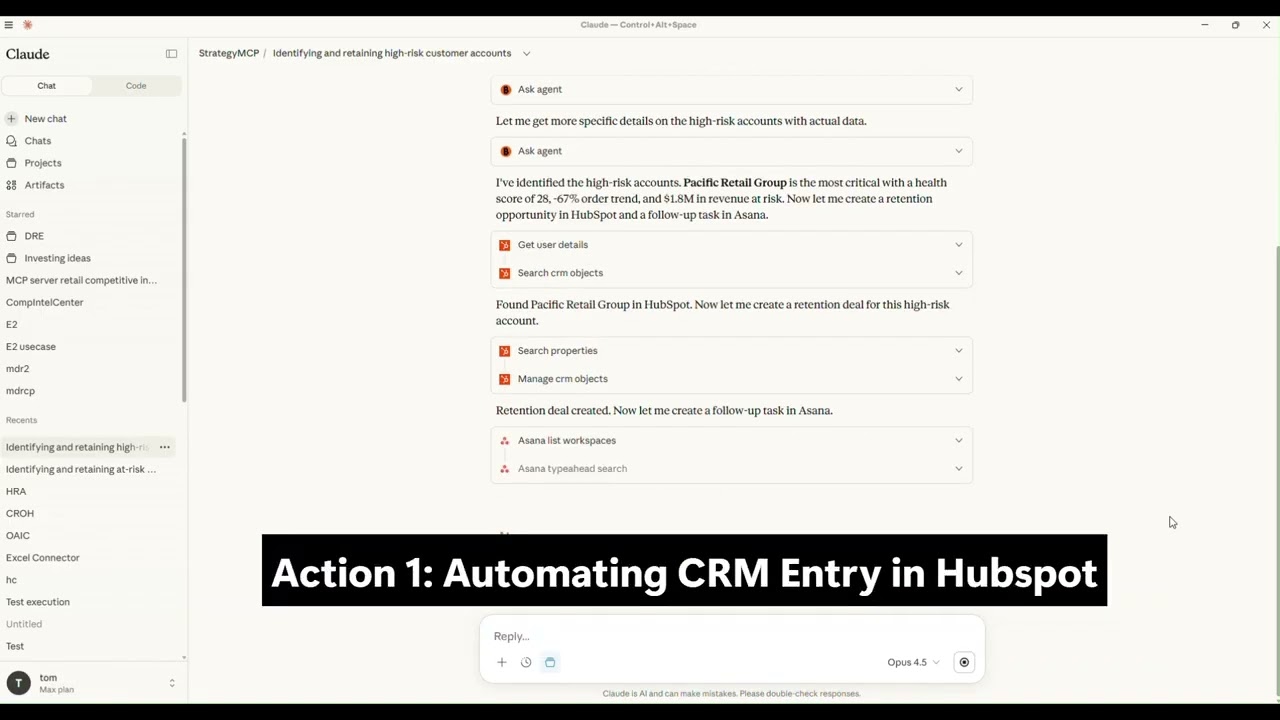Viewport: 1280px width, 720px height.
Task: Click the Asana icon beside Asana list workspaces
Action: [x=505, y=441]
